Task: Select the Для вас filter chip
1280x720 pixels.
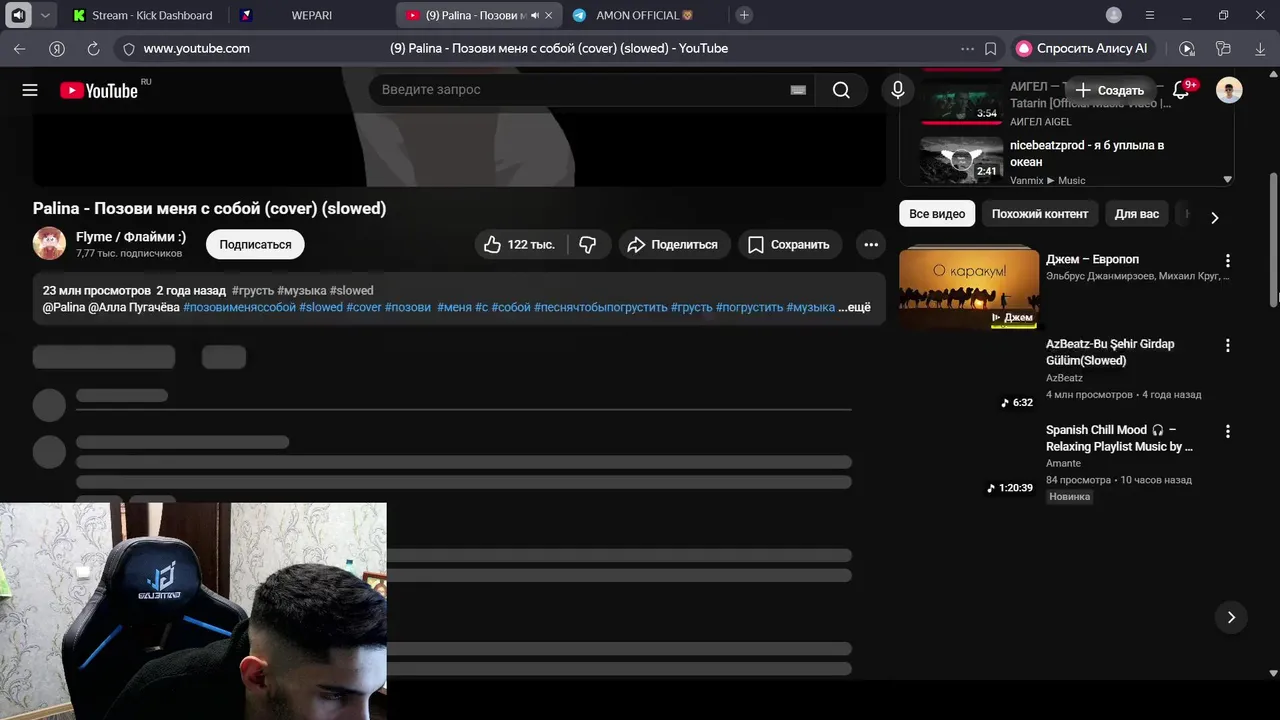Action: pos(1137,214)
